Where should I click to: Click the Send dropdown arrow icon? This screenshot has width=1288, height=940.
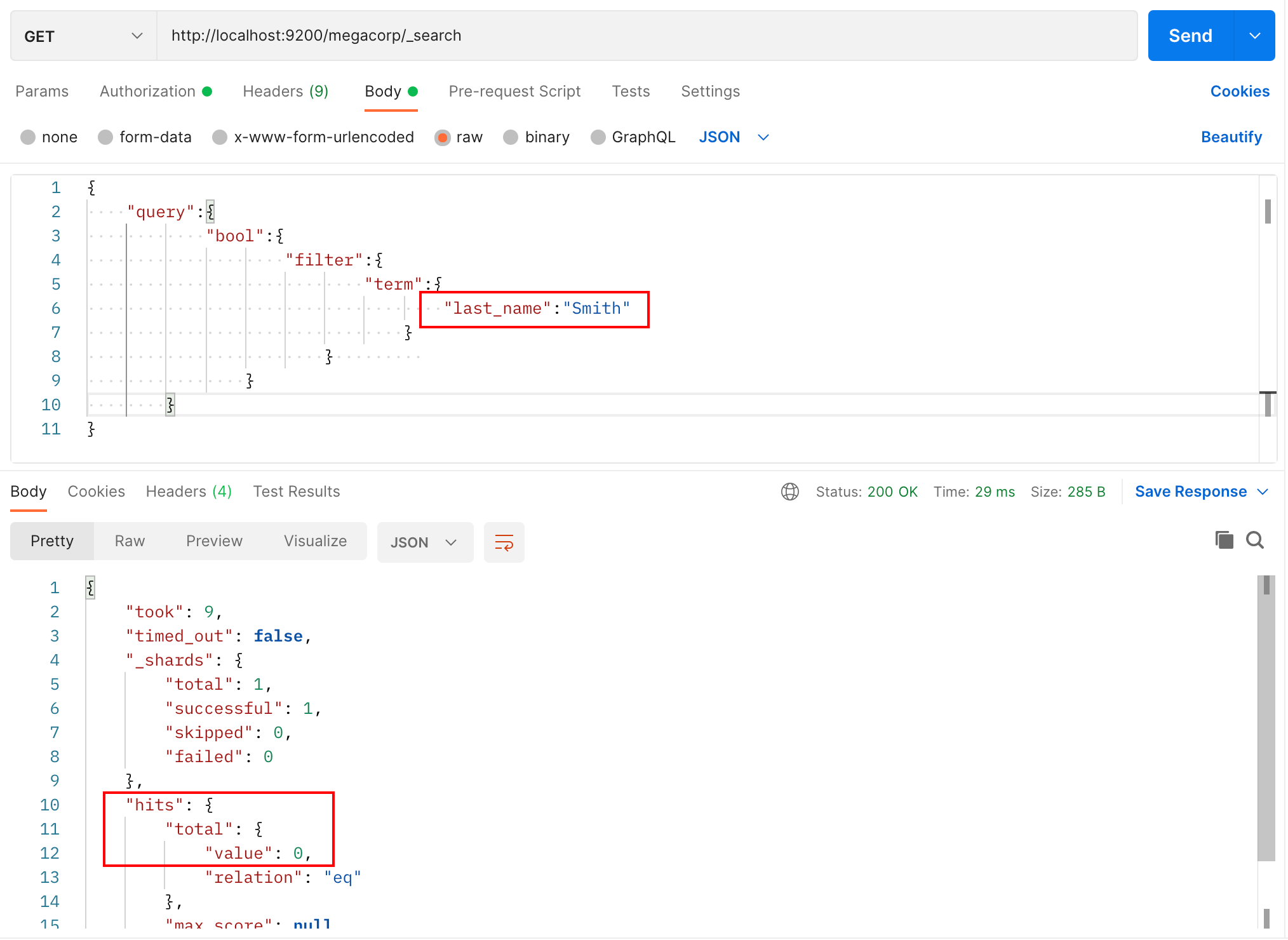(1254, 36)
